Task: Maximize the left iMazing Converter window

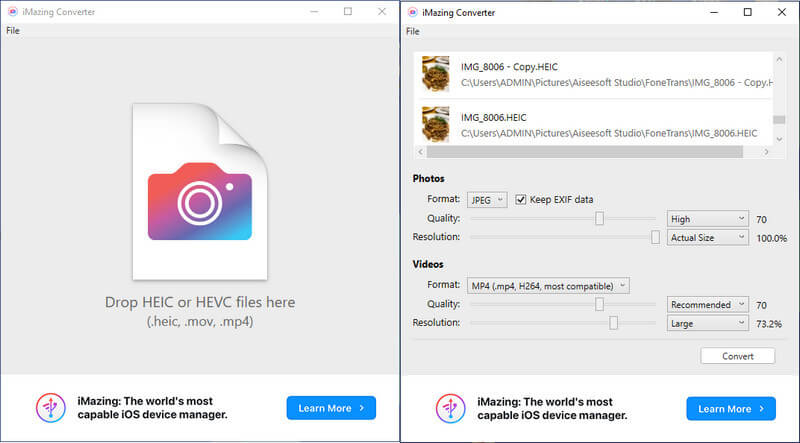Action: 348,11
